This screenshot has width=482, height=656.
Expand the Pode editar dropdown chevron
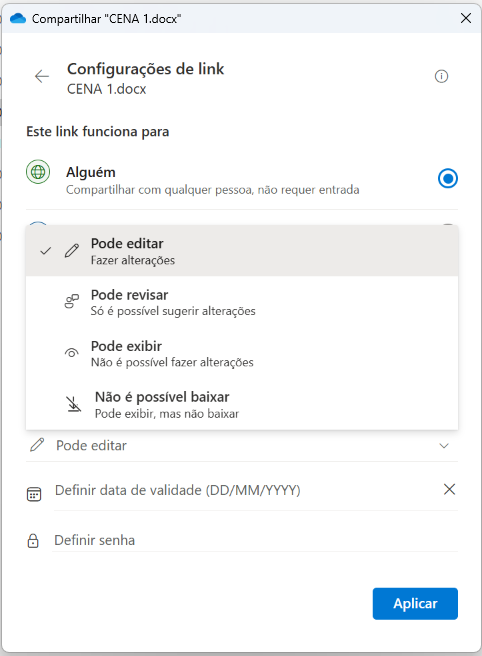(x=444, y=446)
